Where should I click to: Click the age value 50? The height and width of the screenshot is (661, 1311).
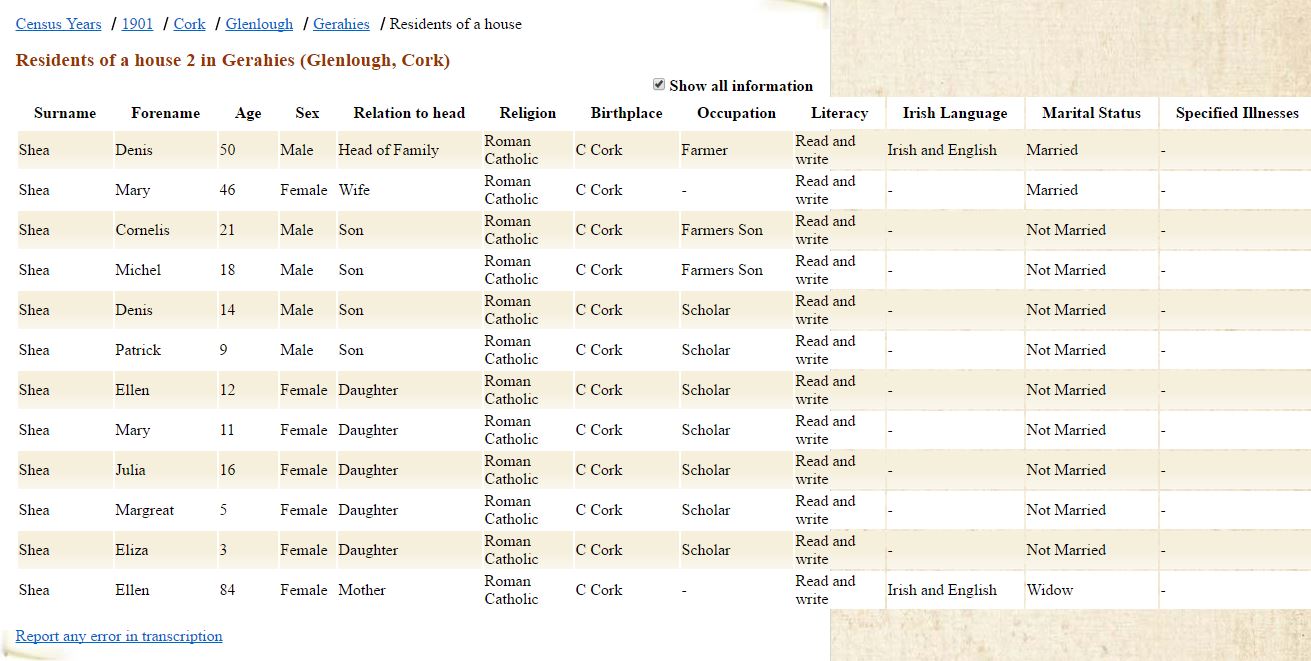point(228,150)
